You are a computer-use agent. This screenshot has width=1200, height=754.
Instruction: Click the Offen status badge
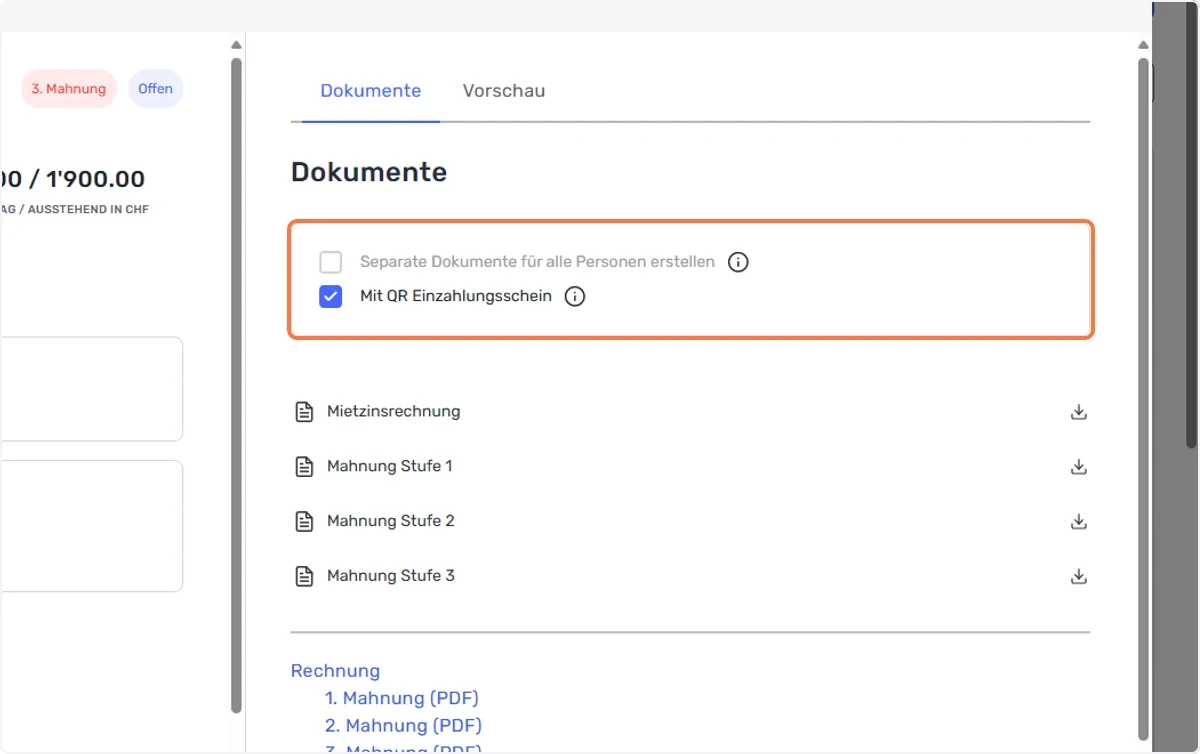click(156, 89)
